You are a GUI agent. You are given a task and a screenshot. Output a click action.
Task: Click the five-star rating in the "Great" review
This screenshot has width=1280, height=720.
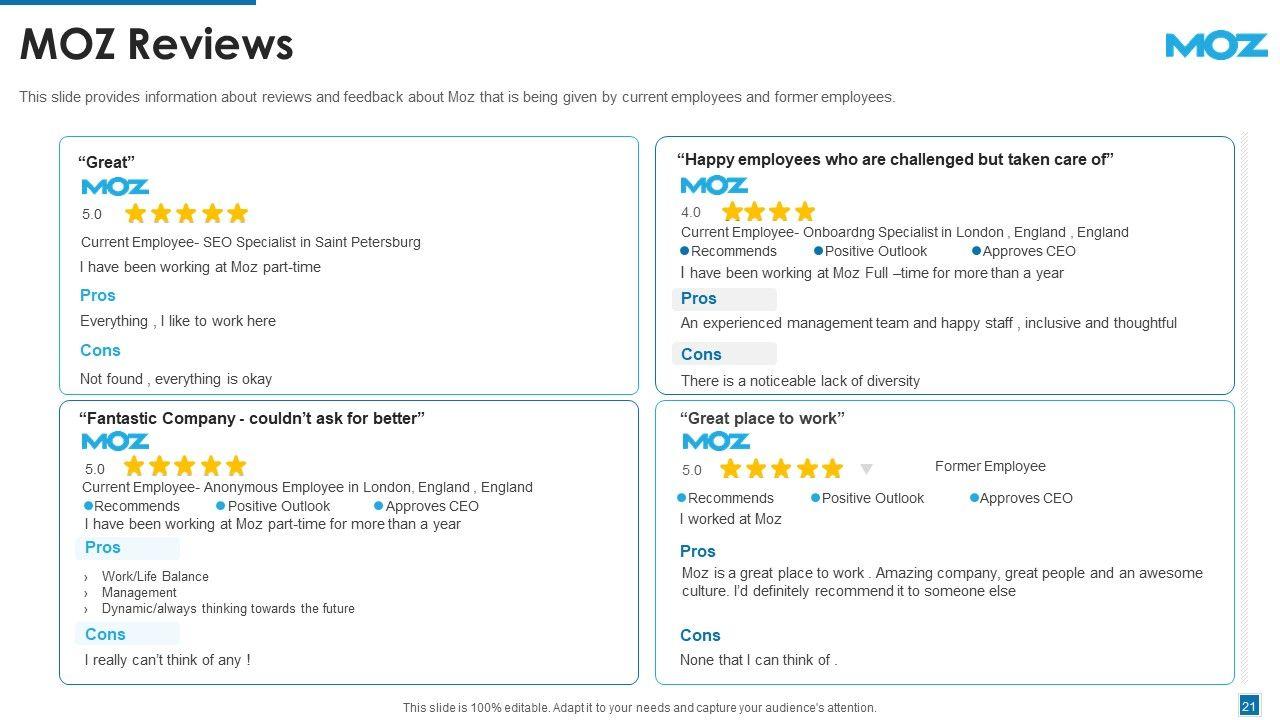(x=186, y=213)
